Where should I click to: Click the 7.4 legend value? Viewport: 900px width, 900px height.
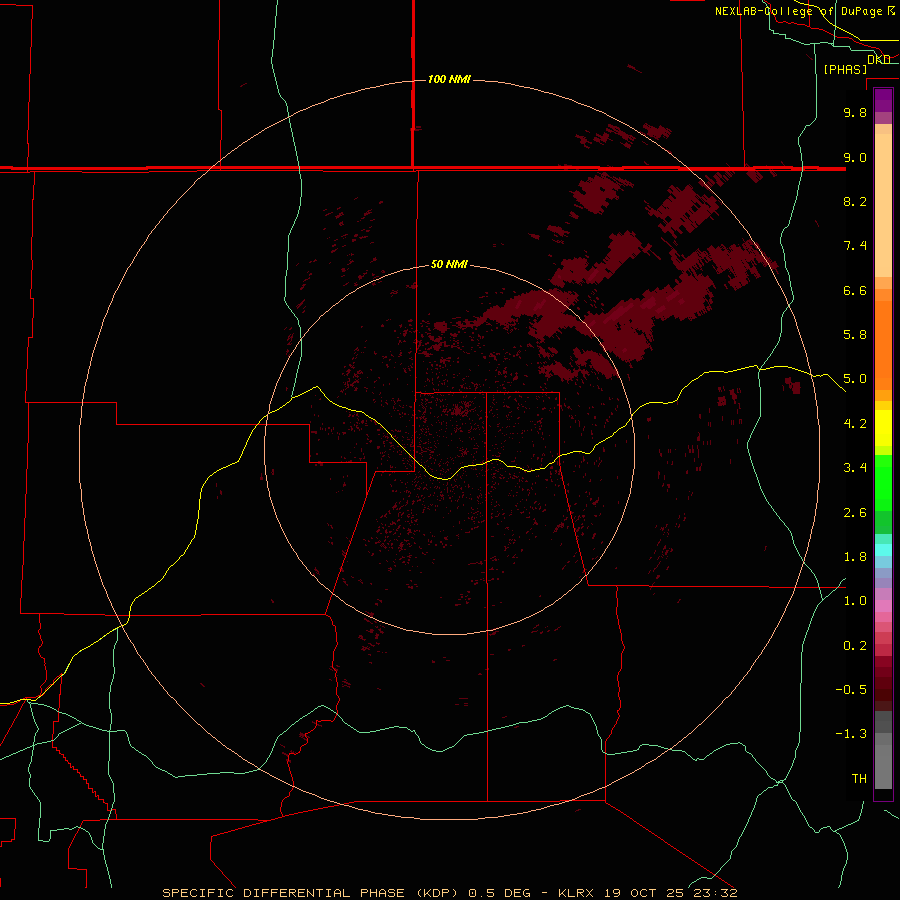(855, 246)
